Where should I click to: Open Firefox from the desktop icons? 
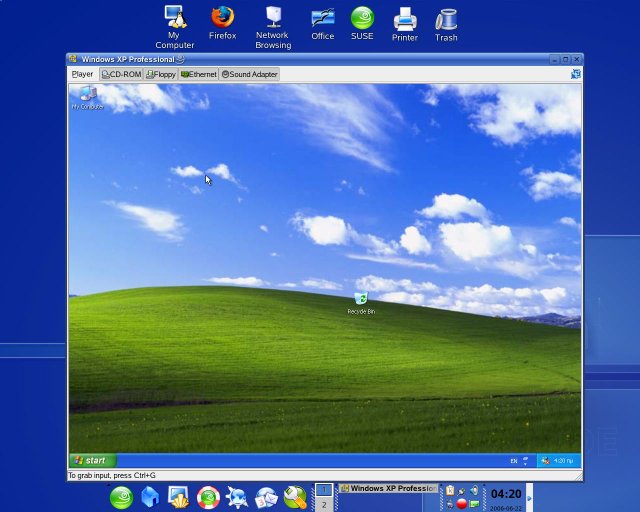click(222, 22)
